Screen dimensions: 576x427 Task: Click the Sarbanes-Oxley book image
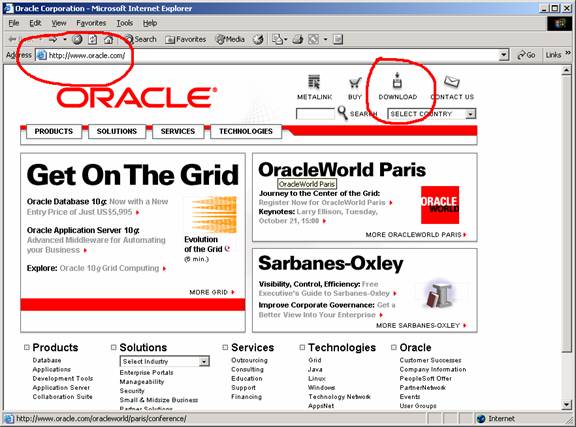coord(440,294)
